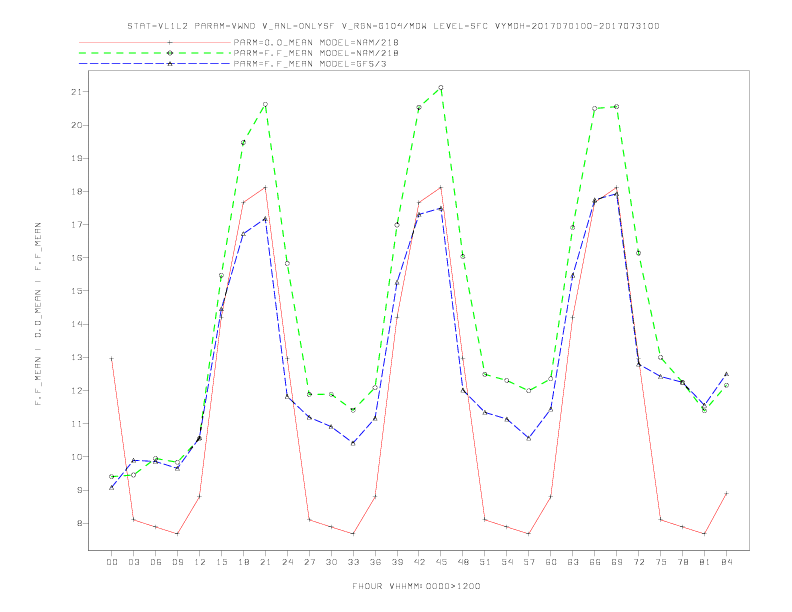Click red plus data point at hour 00
This screenshot has height=612, width=792.
click(112, 359)
